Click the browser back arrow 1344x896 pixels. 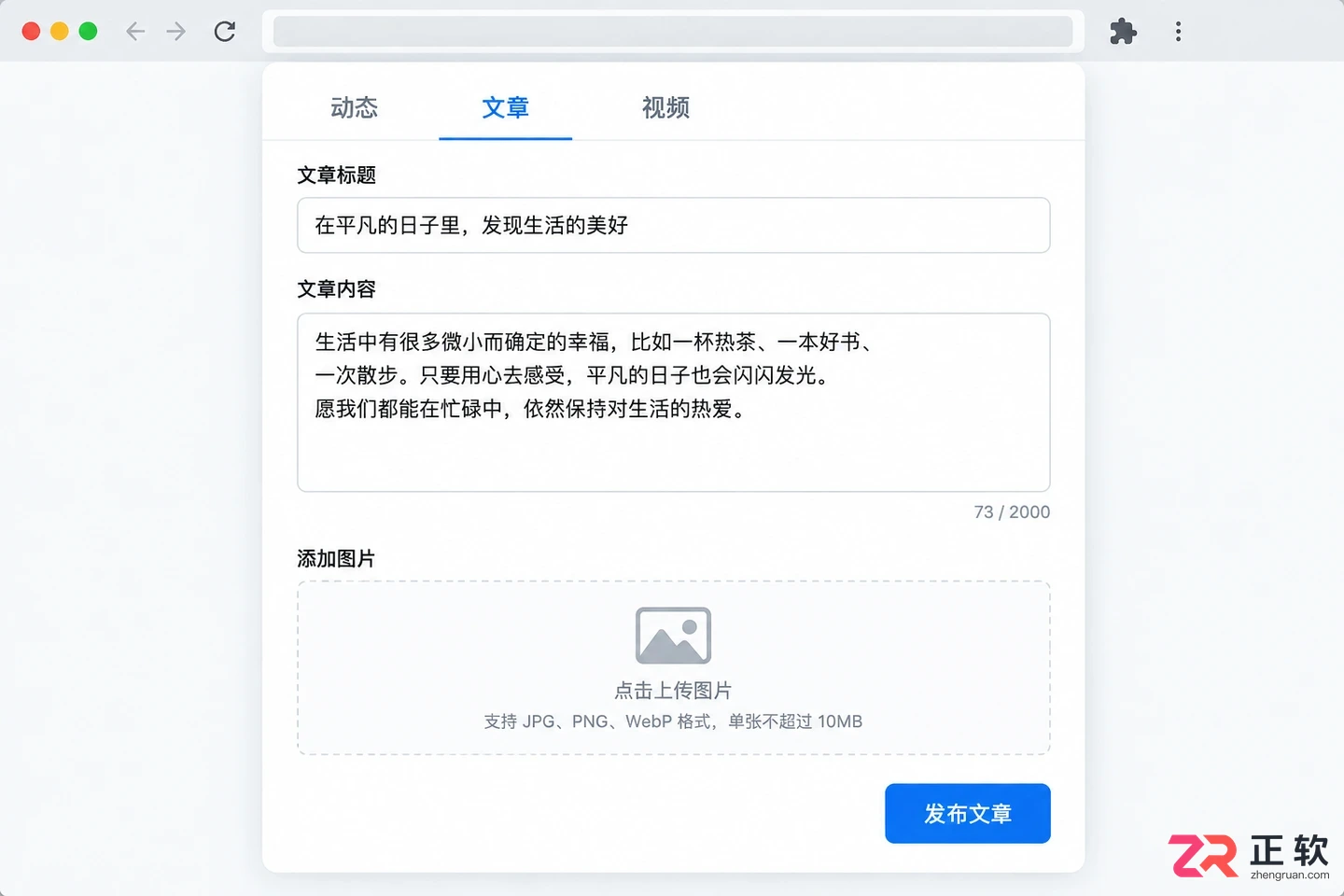135,32
